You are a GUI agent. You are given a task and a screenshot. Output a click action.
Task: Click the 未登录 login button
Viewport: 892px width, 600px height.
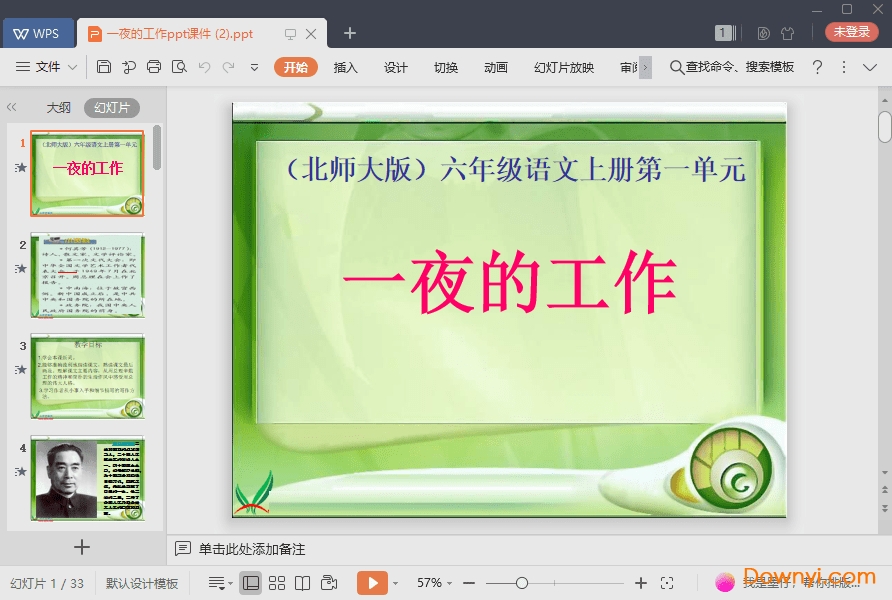(x=851, y=31)
